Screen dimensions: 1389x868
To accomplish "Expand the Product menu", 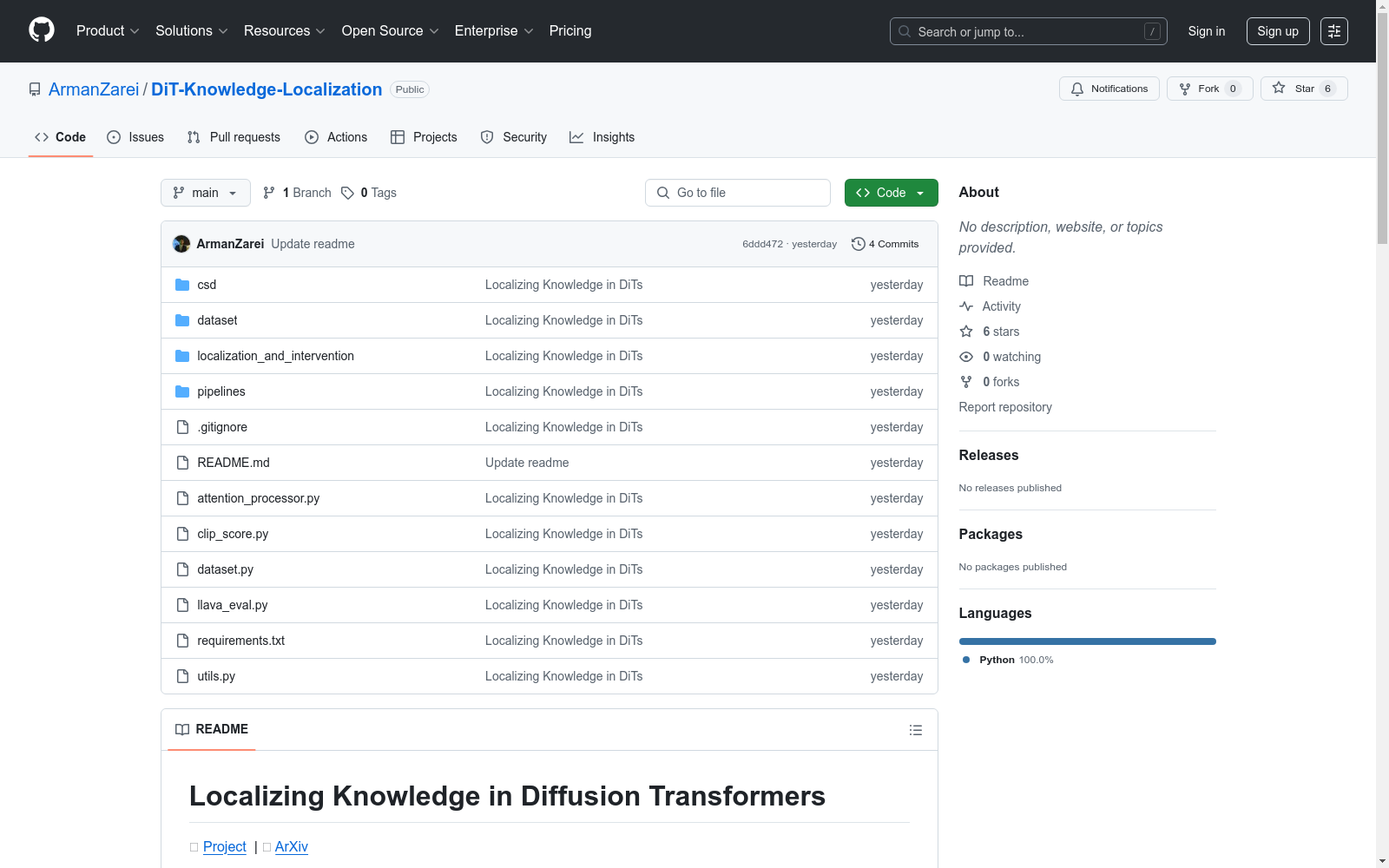I will (108, 31).
